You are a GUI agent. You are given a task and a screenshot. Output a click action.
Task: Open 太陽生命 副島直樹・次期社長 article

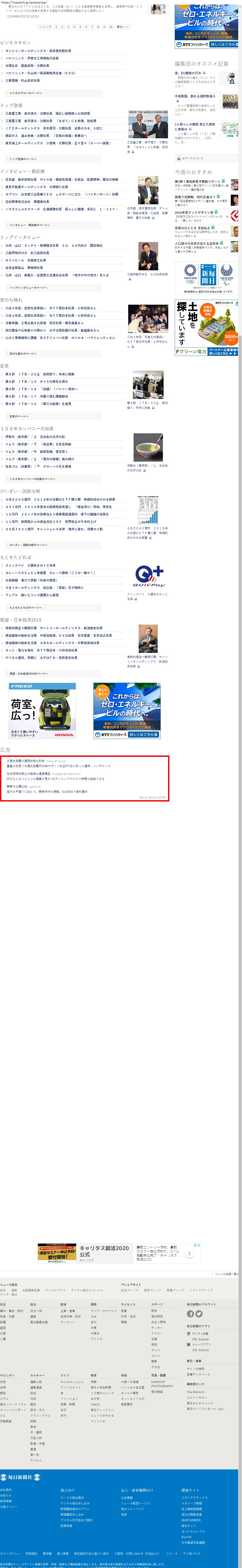tap(27, 66)
